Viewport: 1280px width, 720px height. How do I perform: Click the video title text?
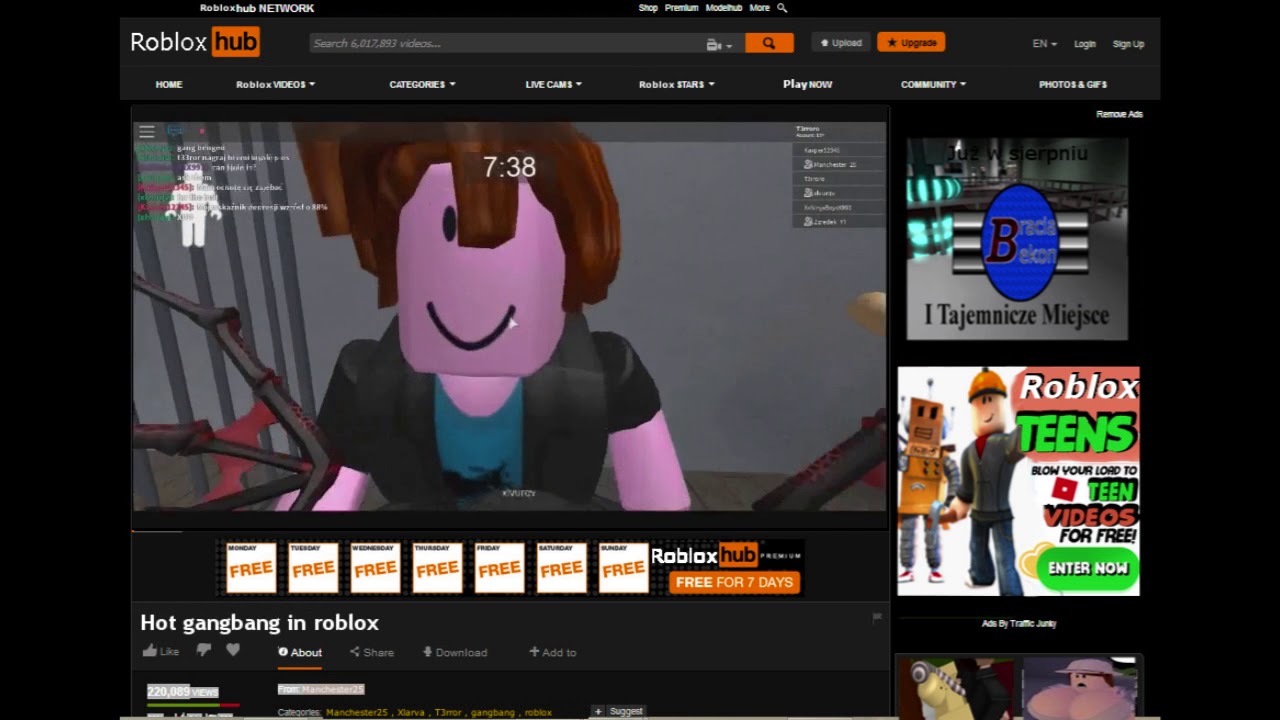(259, 622)
